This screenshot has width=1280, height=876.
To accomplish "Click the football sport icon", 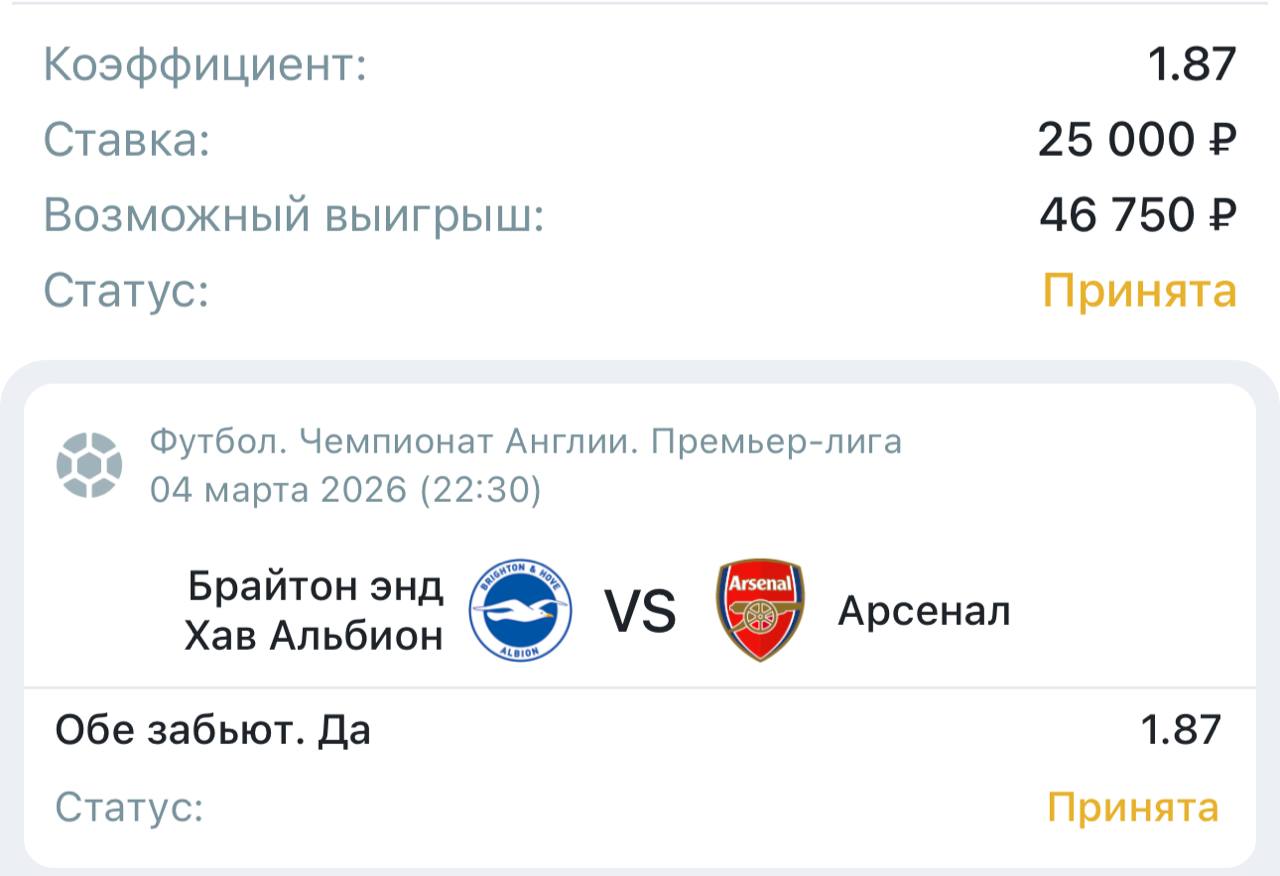I will click(x=89, y=465).
